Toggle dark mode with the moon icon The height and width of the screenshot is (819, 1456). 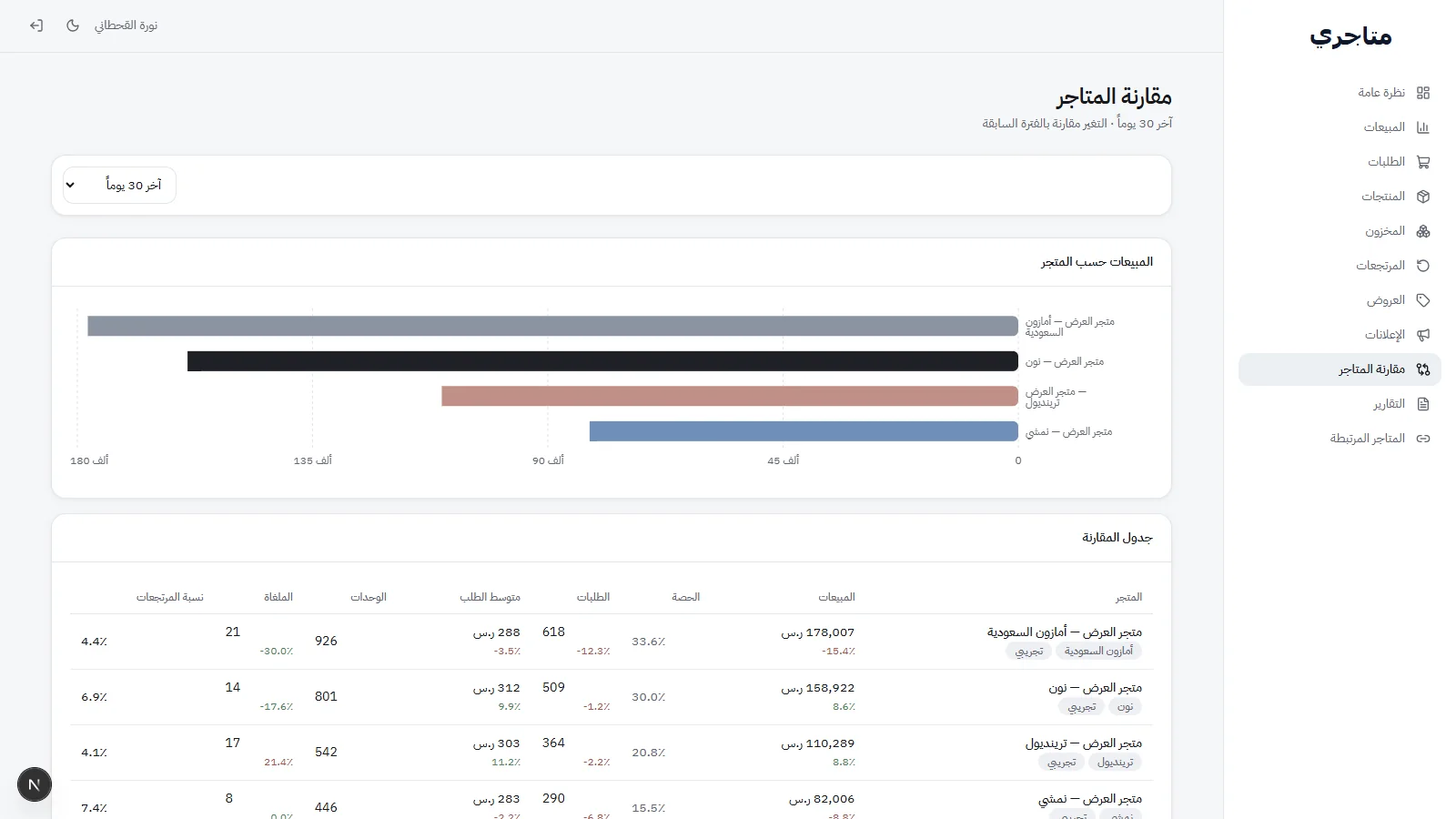click(73, 25)
